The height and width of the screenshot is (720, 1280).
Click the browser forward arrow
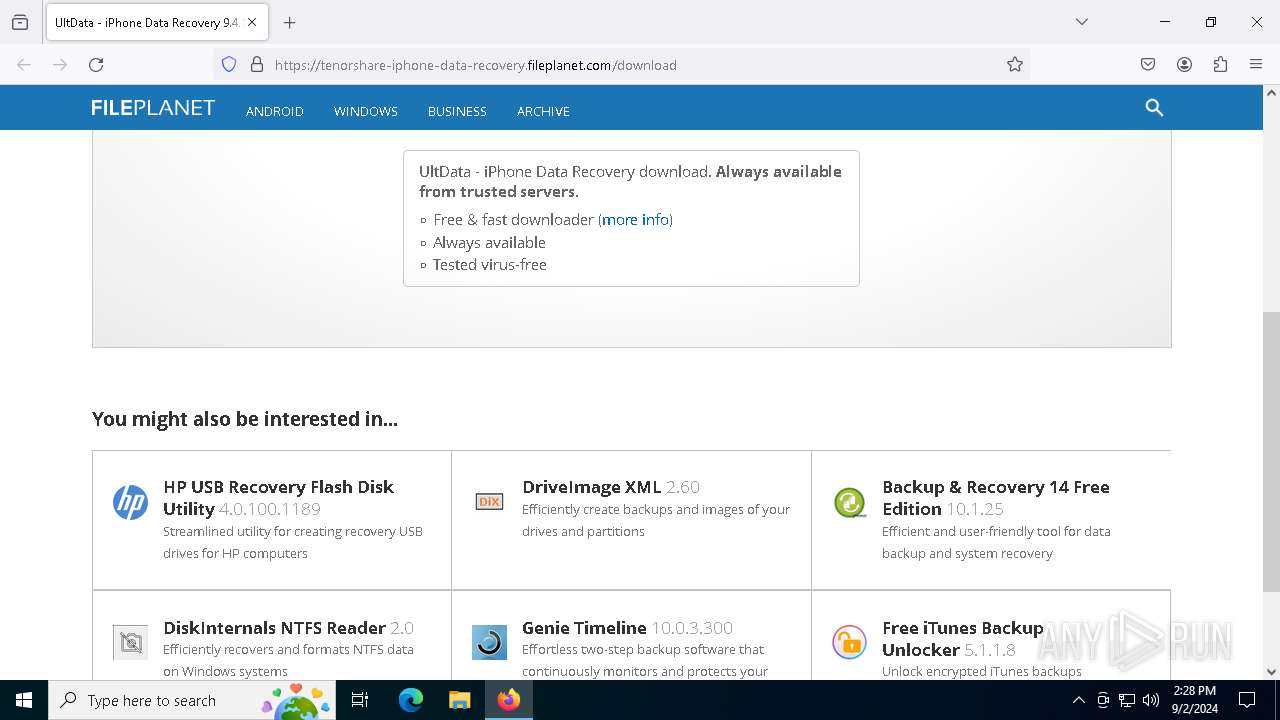[x=60, y=65]
